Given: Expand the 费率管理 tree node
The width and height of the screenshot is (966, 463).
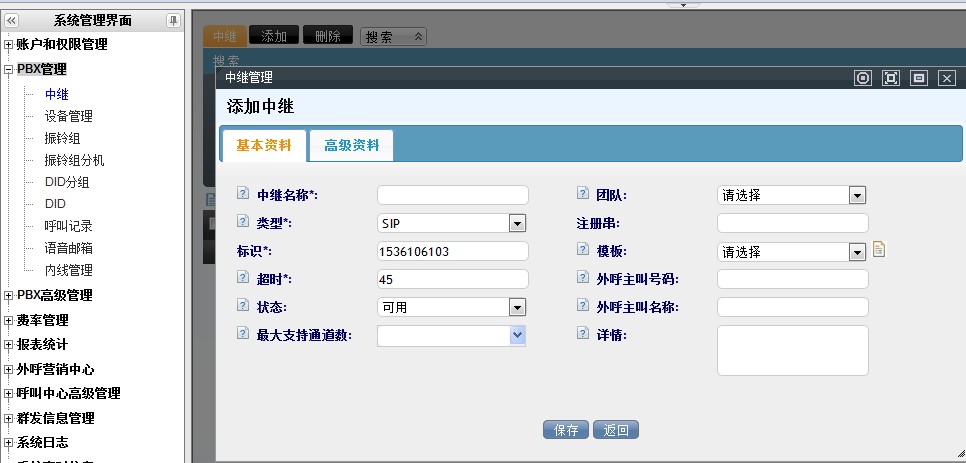Looking at the screenshot, I should 9,321.
